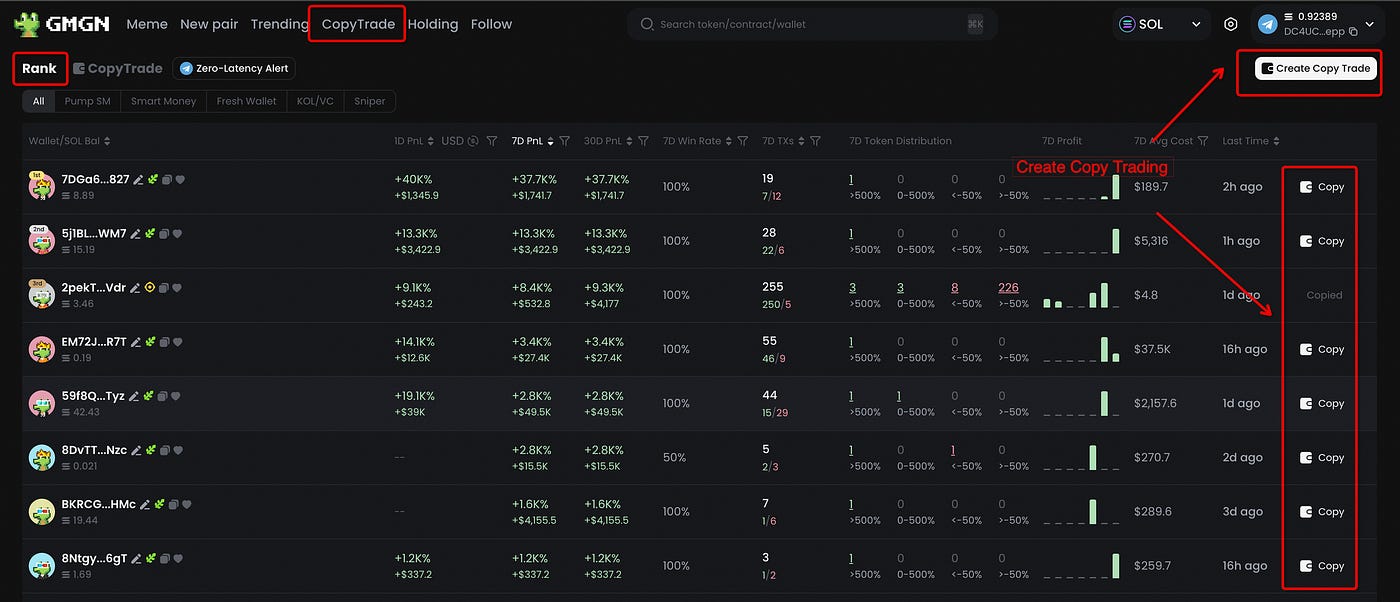The height and width of the screenshot is (602, 1400).
Task: Focus the search token/contract/wallet field
Action: 812,24
